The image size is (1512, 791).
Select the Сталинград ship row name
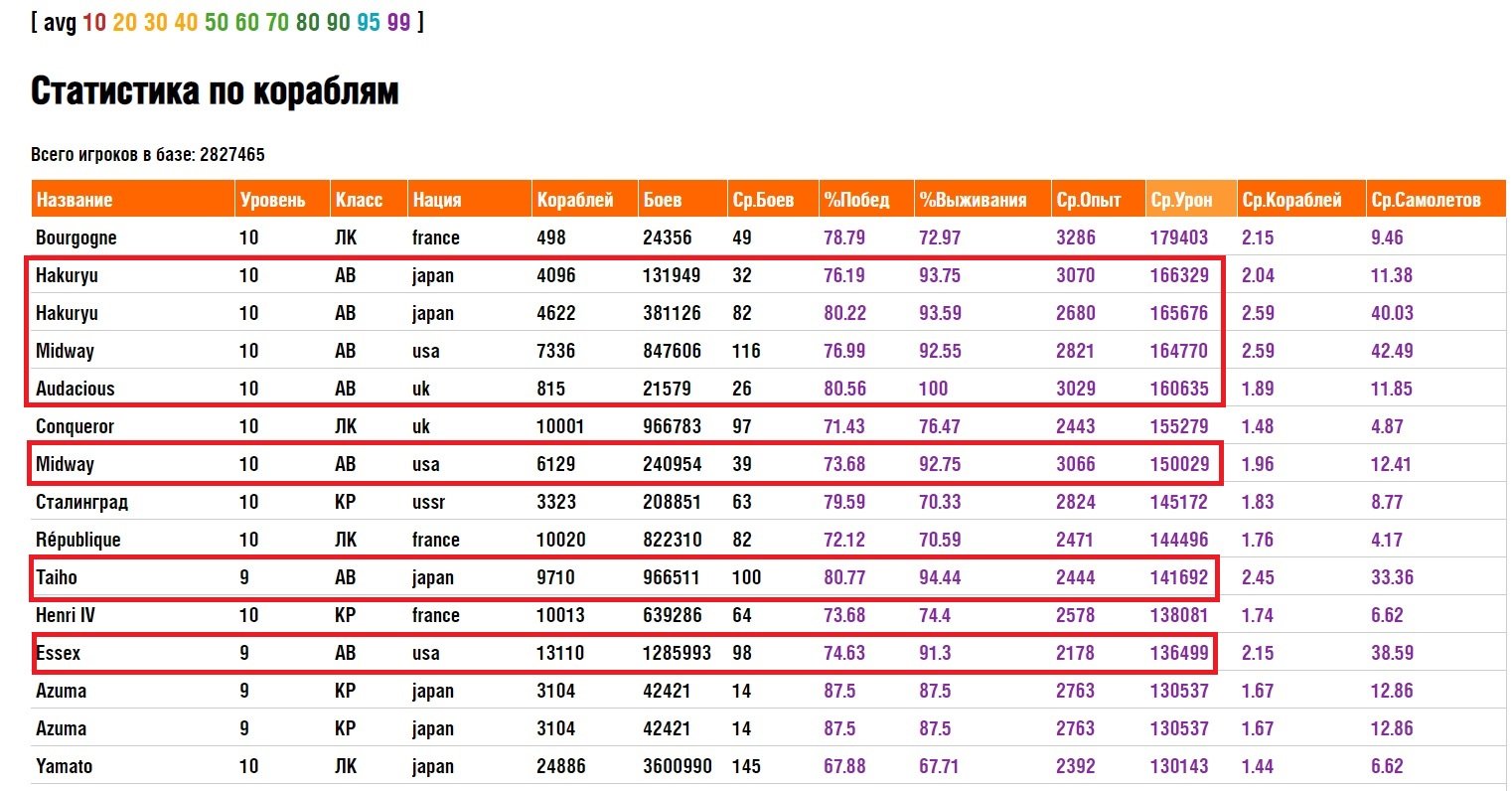point(81,502)
